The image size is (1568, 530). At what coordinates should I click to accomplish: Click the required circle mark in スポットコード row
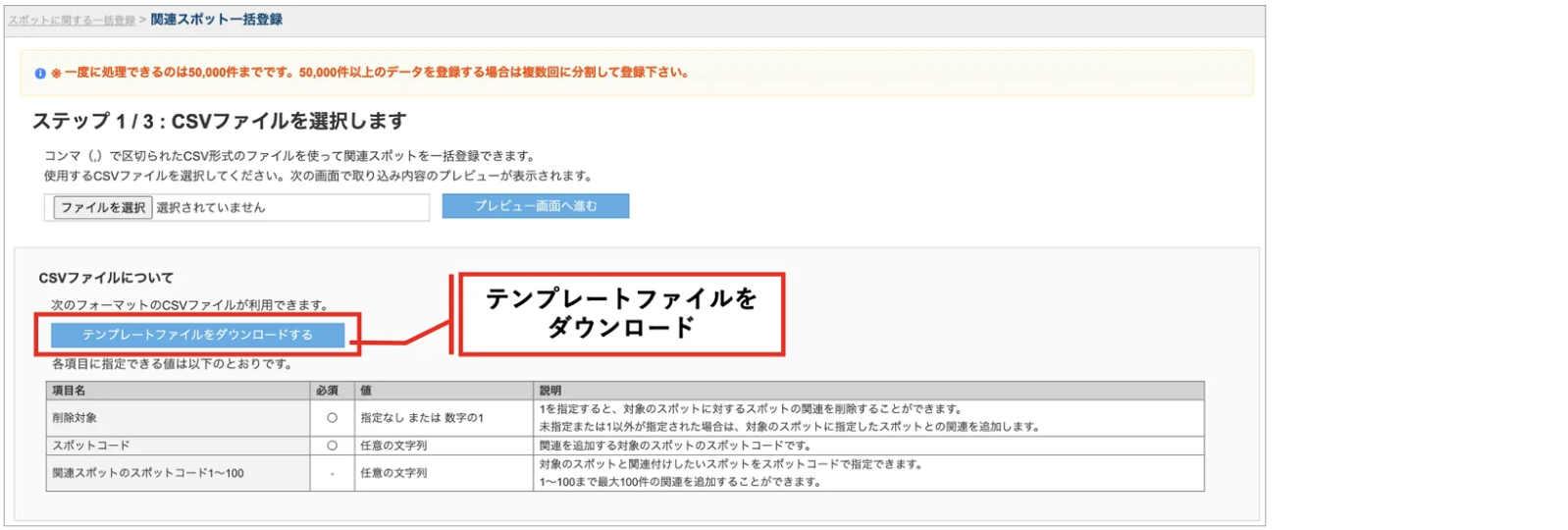(333, 446)
